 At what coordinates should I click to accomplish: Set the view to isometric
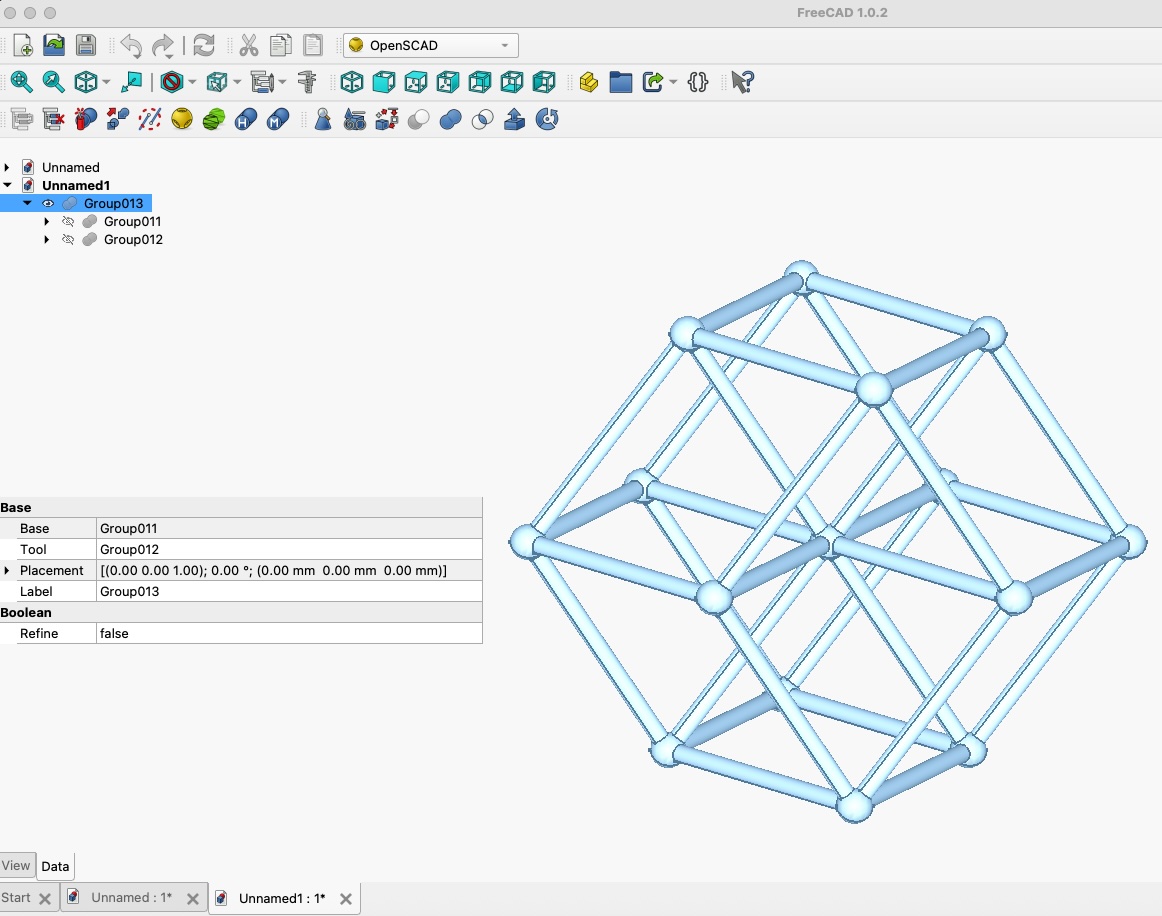tap(350, 82)
